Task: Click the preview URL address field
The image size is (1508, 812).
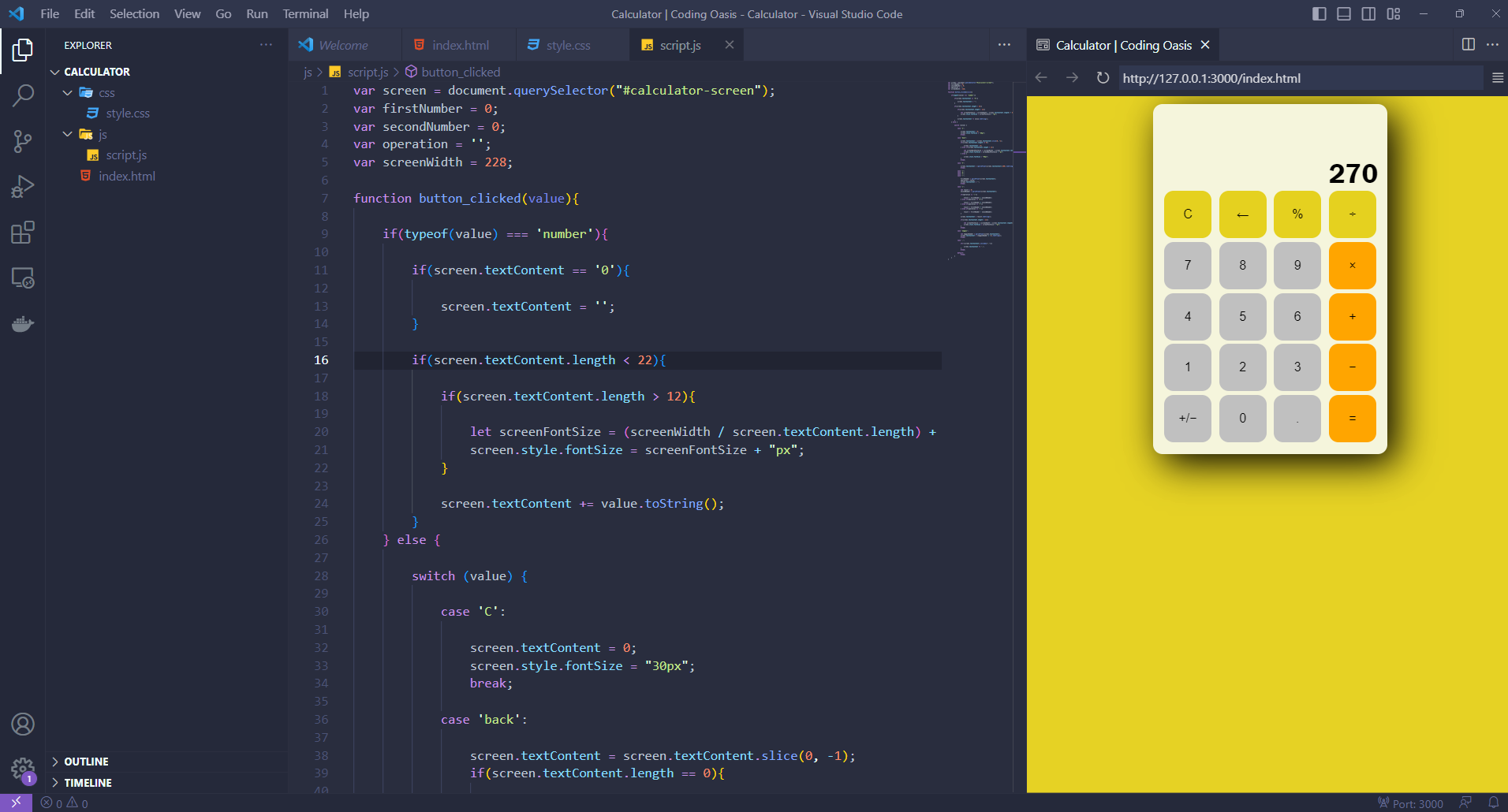Action: 1300,78
